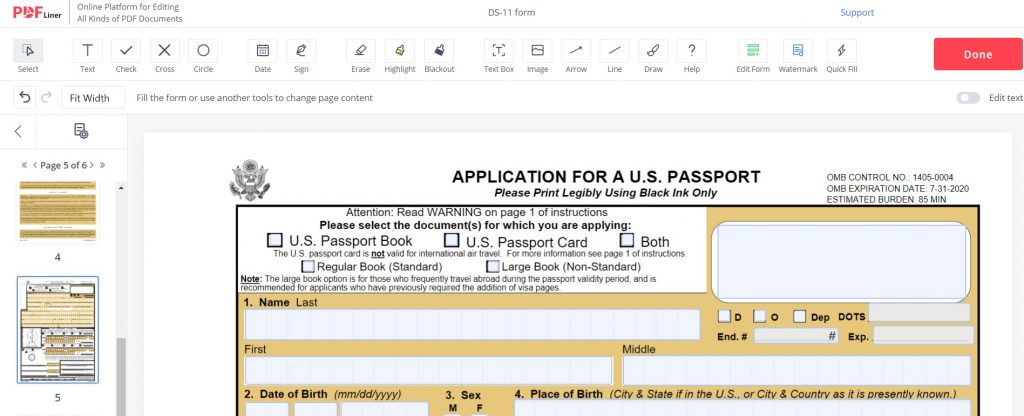The width and height of the screenshot is (1024, 416).
Task: Click the PDFLiner logo
Action: tap(37, 12)
